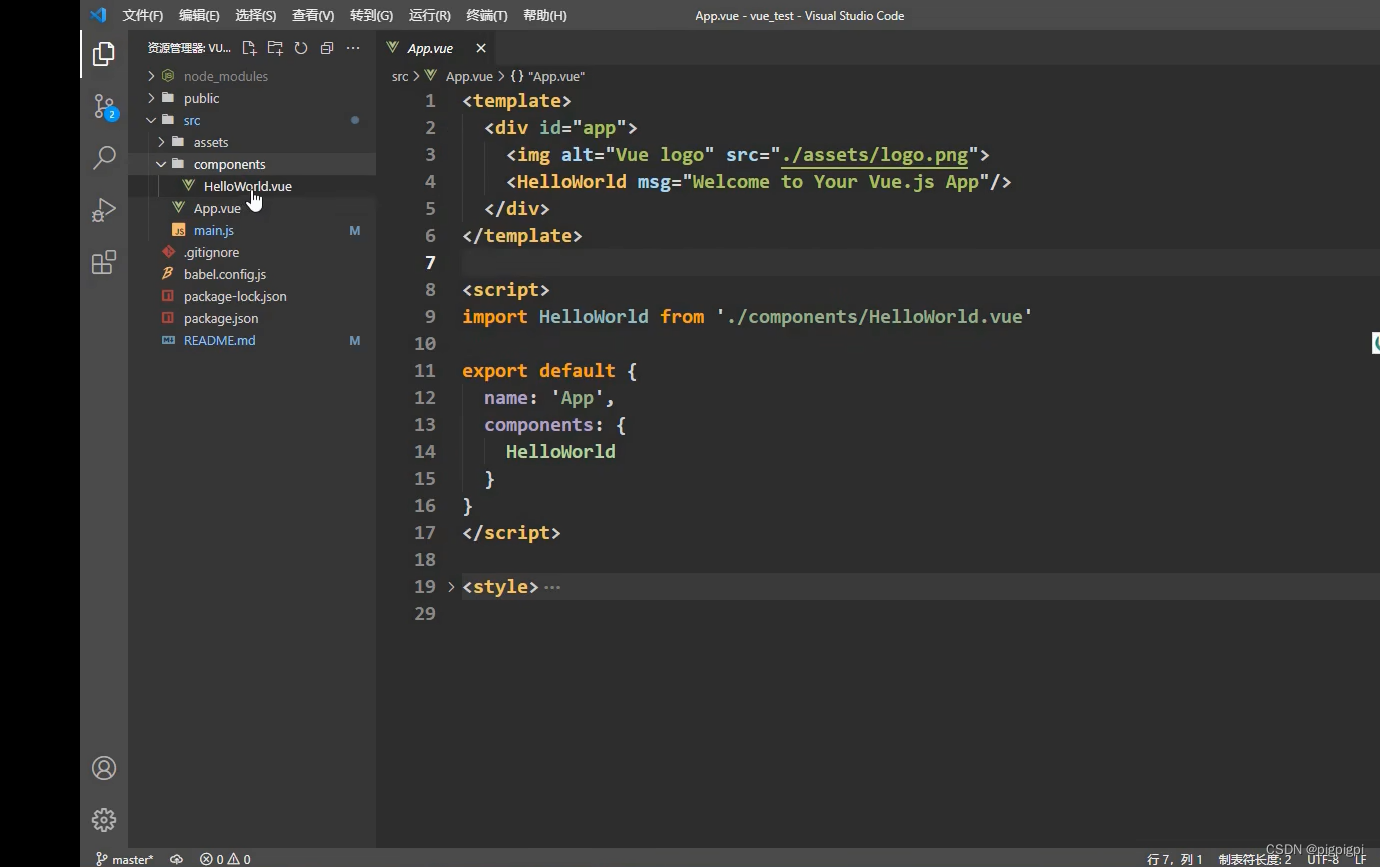Image resolution: width=1380 pixels, height=867 pixels.
Task: Open the 终端(T) menu
Action: tap(487, 15)
